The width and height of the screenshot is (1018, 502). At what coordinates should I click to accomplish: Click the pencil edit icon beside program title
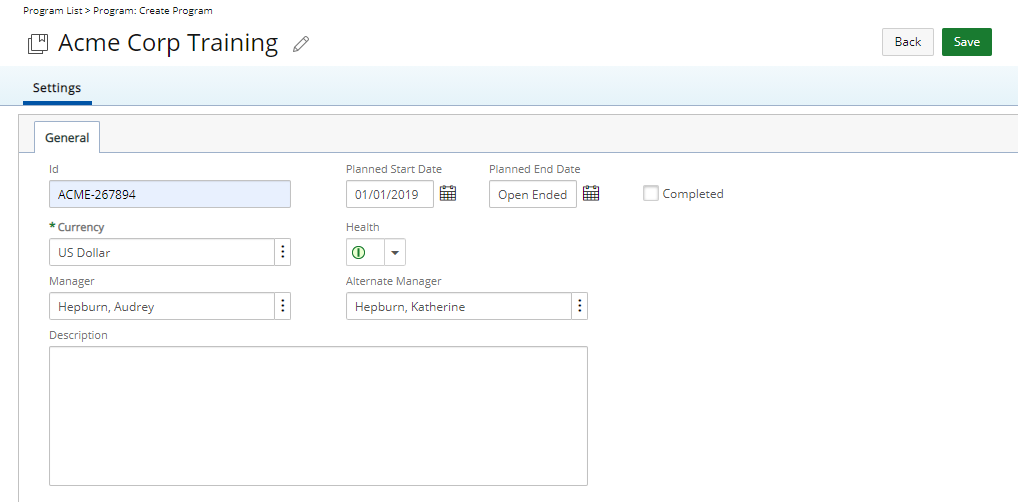coord(301,44)
